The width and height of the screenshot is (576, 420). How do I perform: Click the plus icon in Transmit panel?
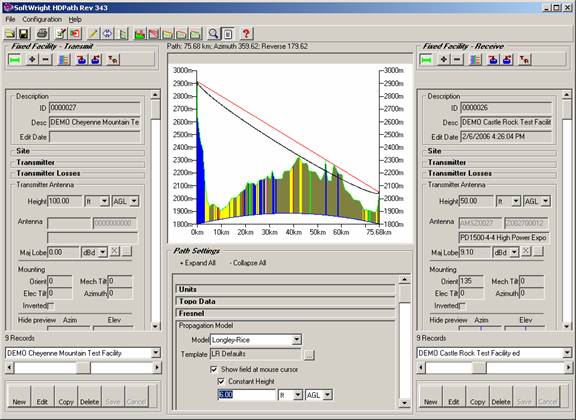coord(32,59)
